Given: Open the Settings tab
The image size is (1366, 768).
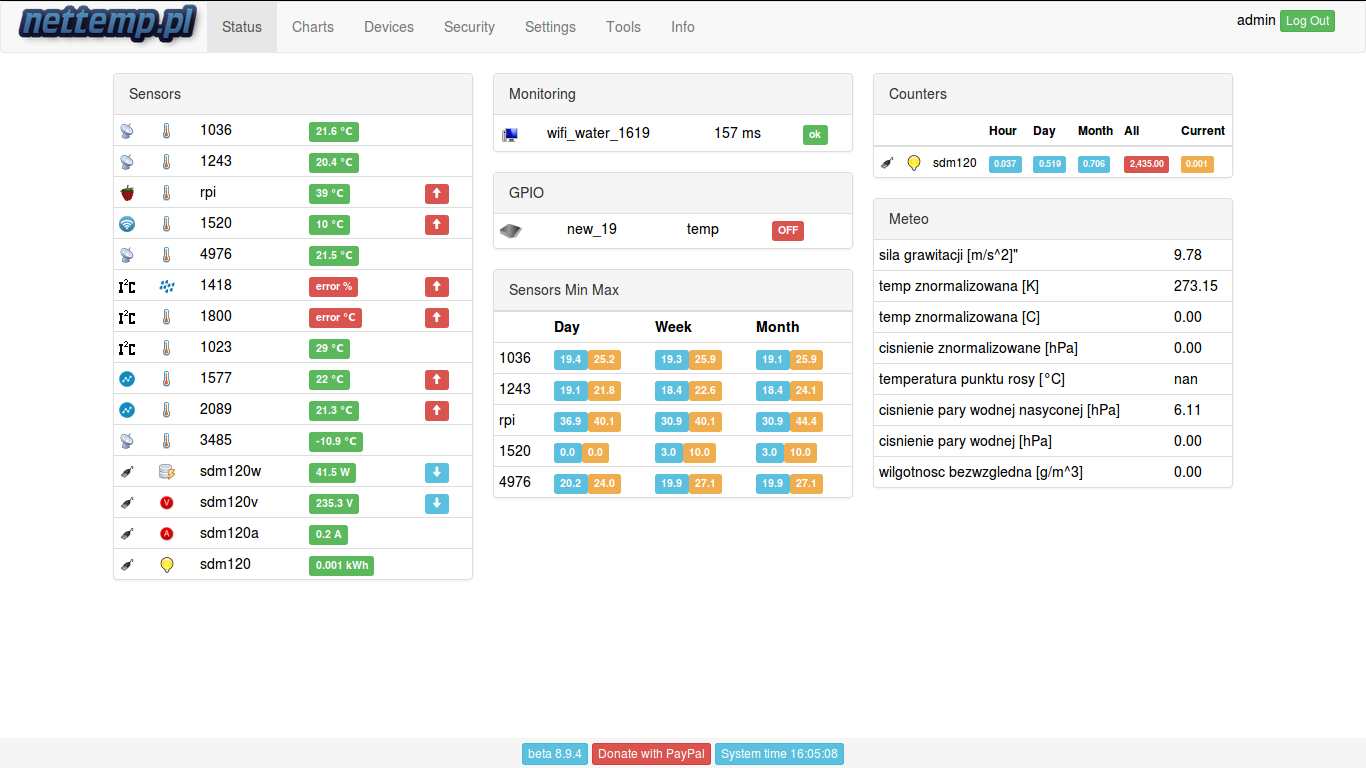Looking at the screenshot, I should [550, 27].
